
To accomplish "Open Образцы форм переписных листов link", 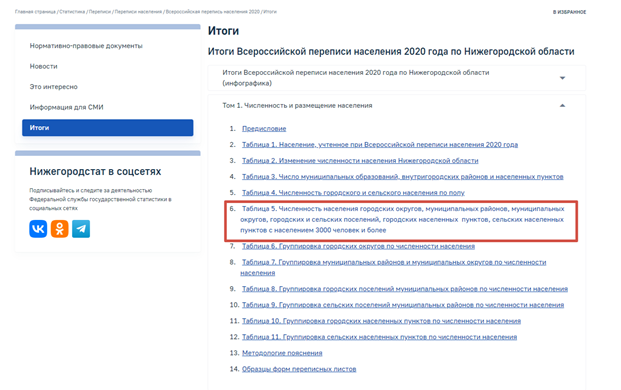I will [299, 369].
